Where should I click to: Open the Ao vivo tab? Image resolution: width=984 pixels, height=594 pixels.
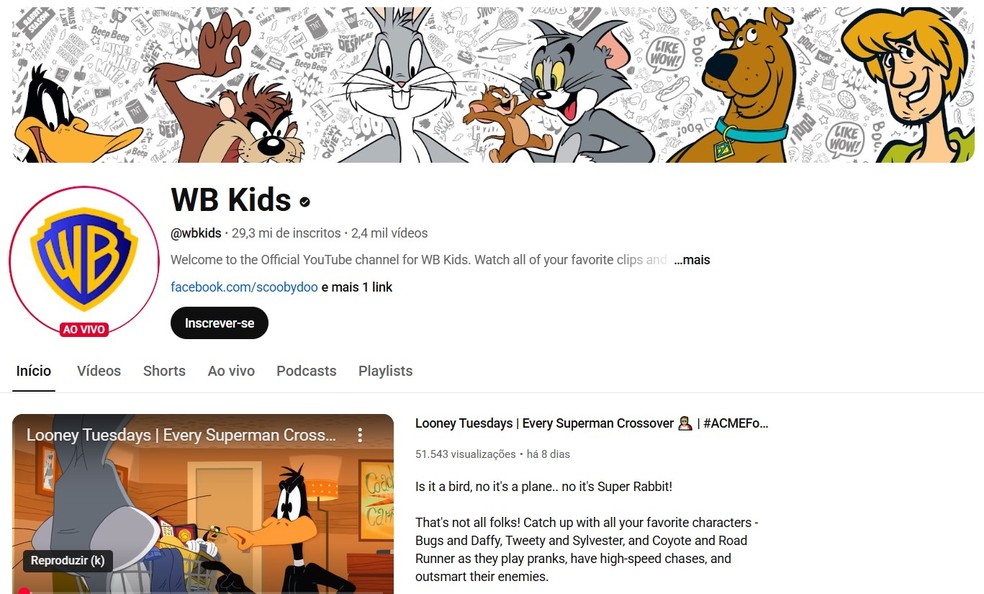(231, 371)
